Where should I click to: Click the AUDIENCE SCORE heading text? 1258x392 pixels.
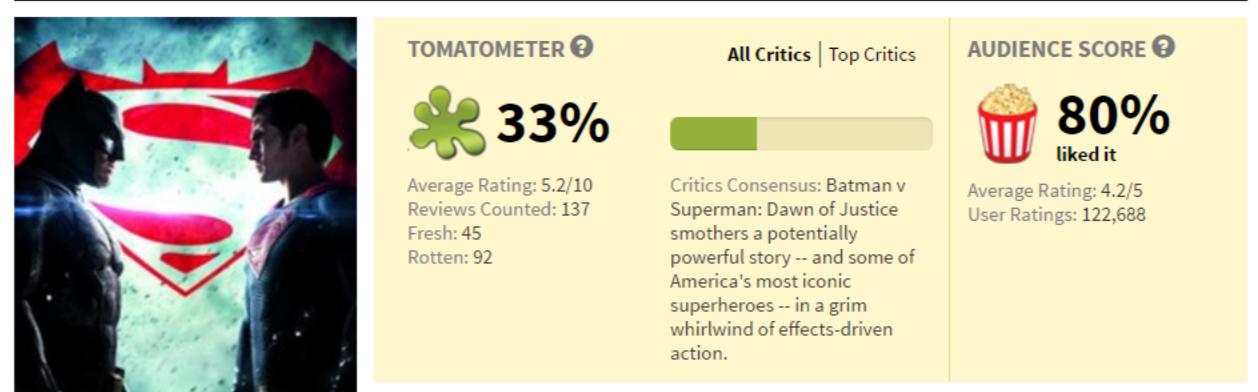1056,48
